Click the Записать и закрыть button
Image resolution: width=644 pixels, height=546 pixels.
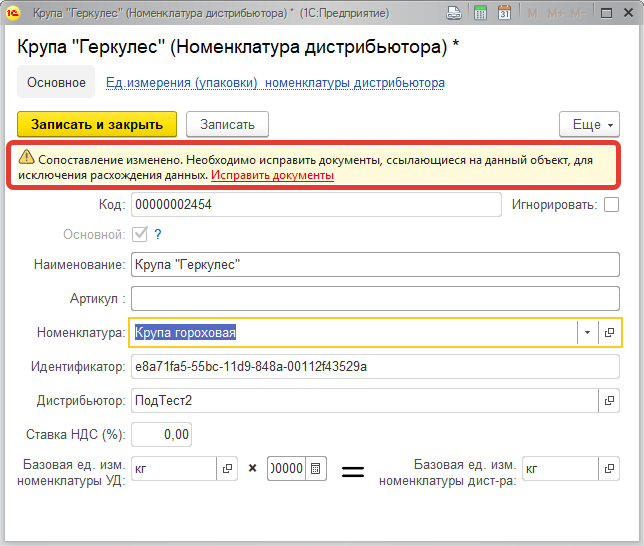(x=97, y=124)
